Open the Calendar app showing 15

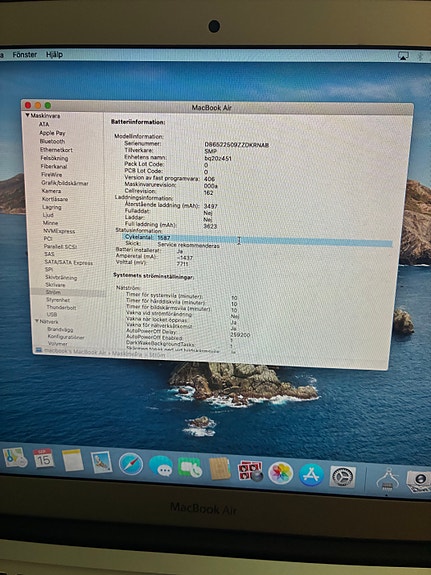click(x=43, y=458)
